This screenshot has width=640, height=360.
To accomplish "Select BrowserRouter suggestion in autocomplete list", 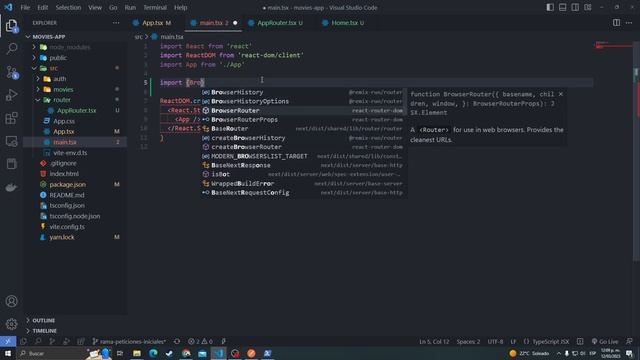I will pyautogui.click(x=302, y=110).
